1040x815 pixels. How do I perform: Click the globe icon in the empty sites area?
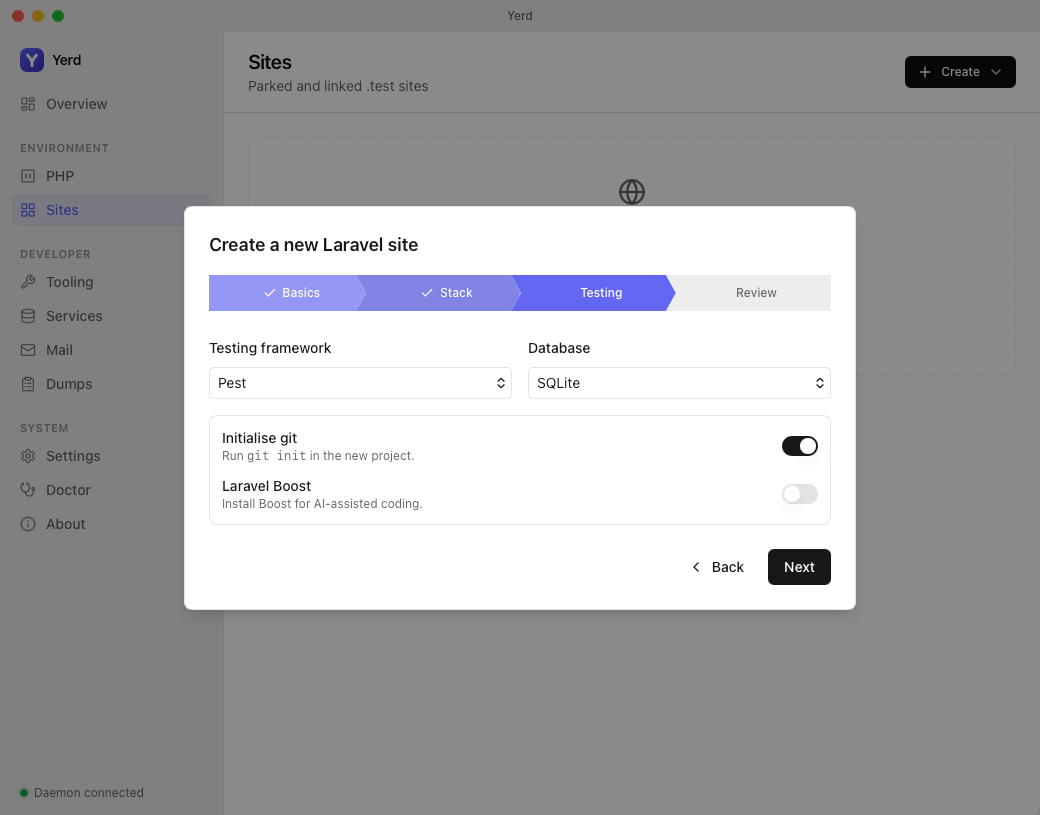631,192
